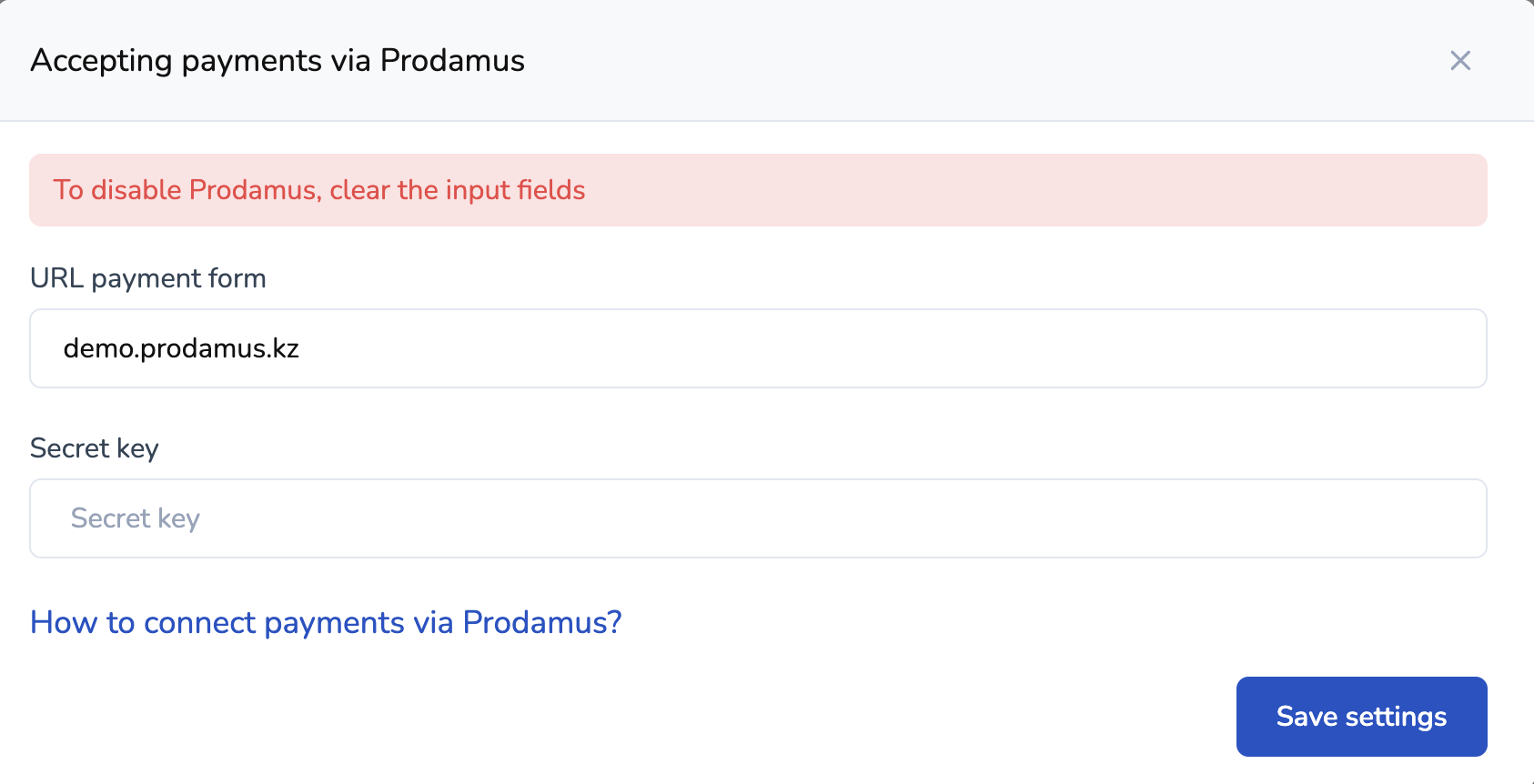Screen dimensions: 1534x784
Task: Click the dialog title "Accepting payments via Prodamus"
Action: click(x=278, y=61)
